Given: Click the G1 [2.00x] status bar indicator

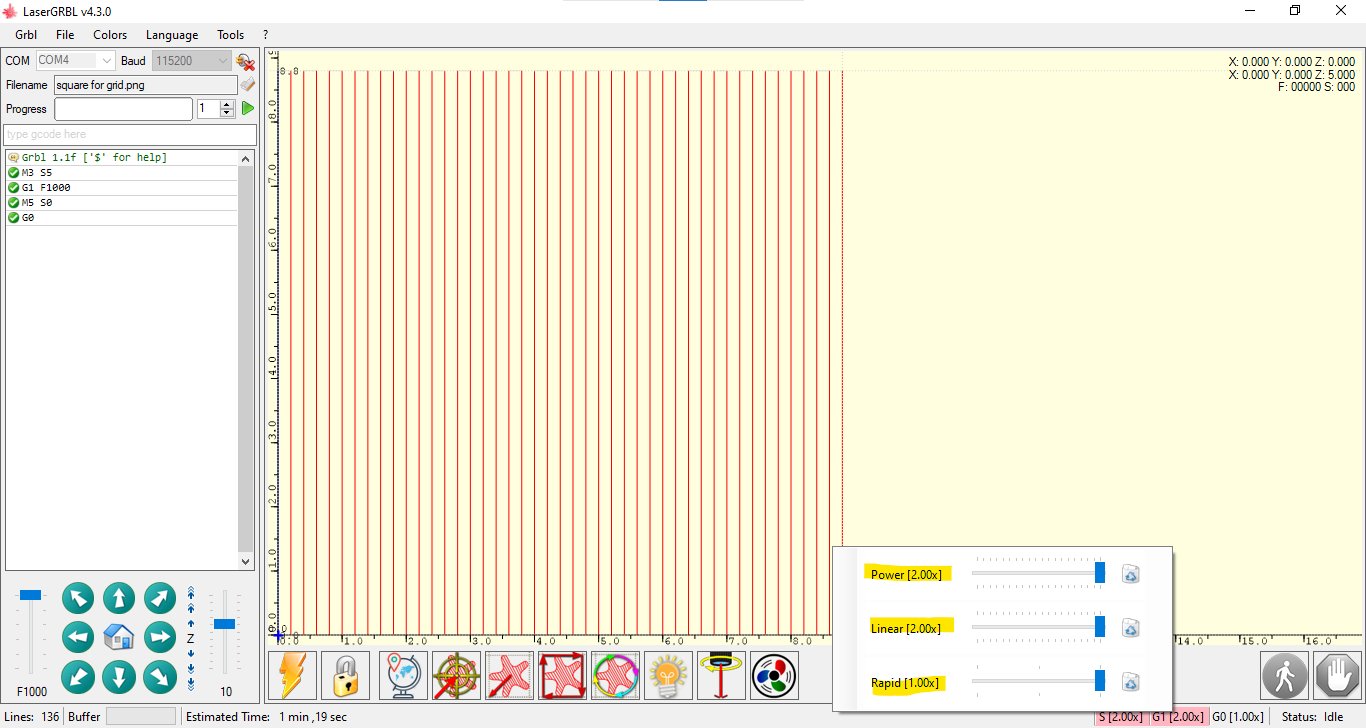Looking at the screenshot, I should (x=1177, y=717).
